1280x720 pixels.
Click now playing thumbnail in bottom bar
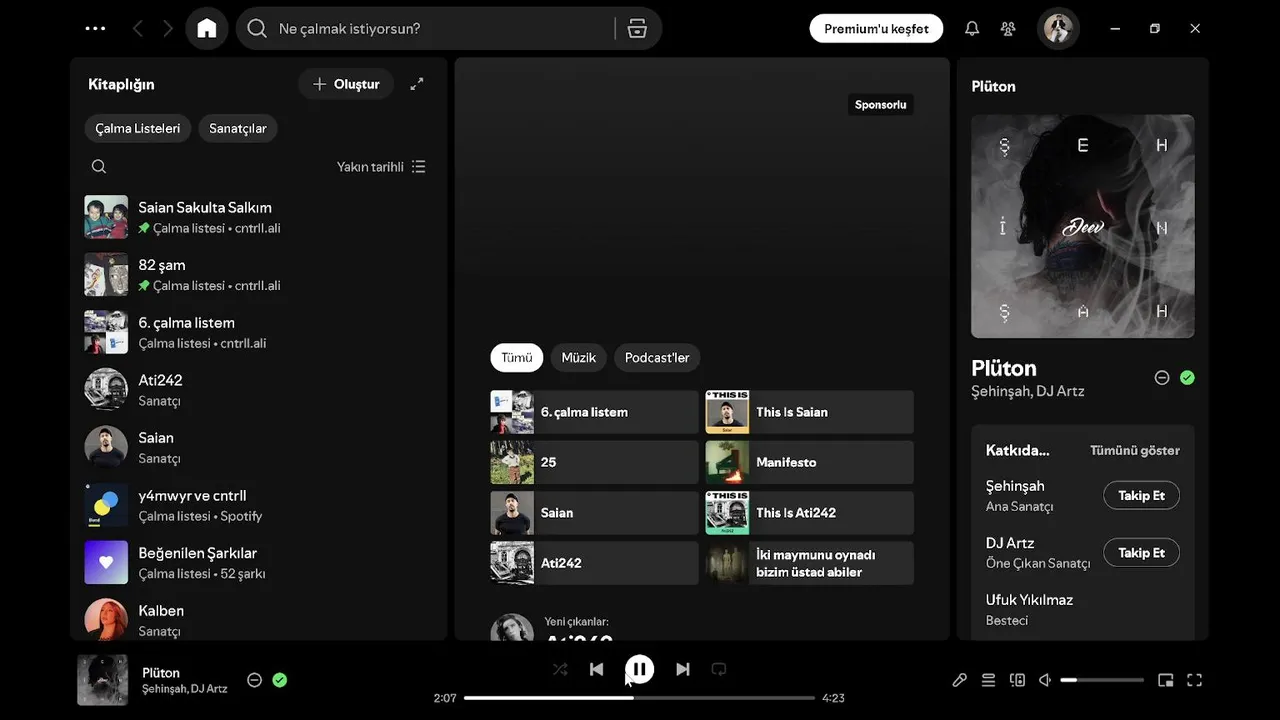pos(103,680)
